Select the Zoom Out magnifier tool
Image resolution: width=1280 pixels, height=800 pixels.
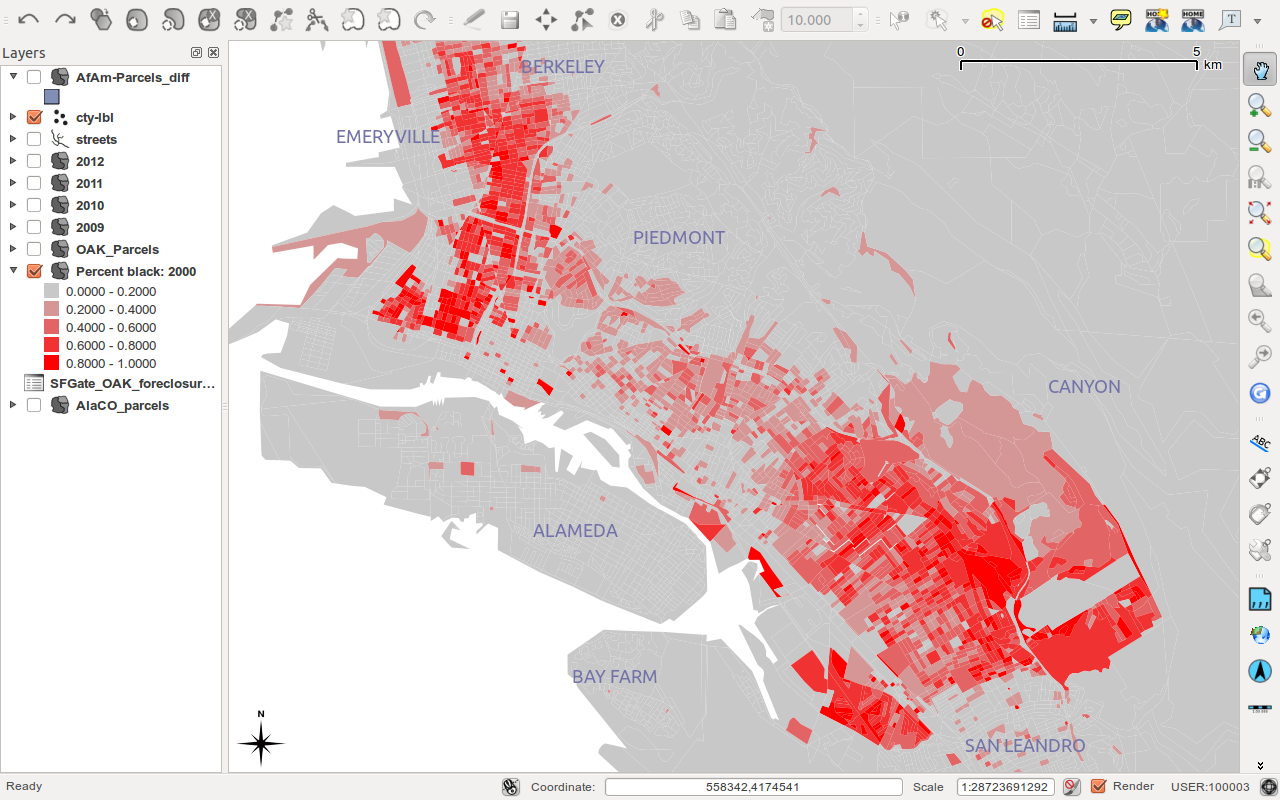click(1260, 141)
